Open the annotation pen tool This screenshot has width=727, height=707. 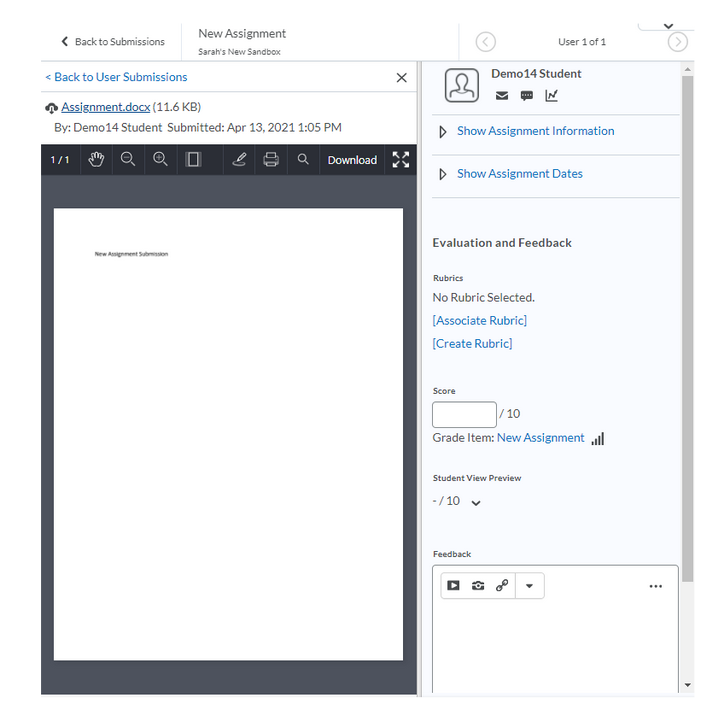point(239,160)
